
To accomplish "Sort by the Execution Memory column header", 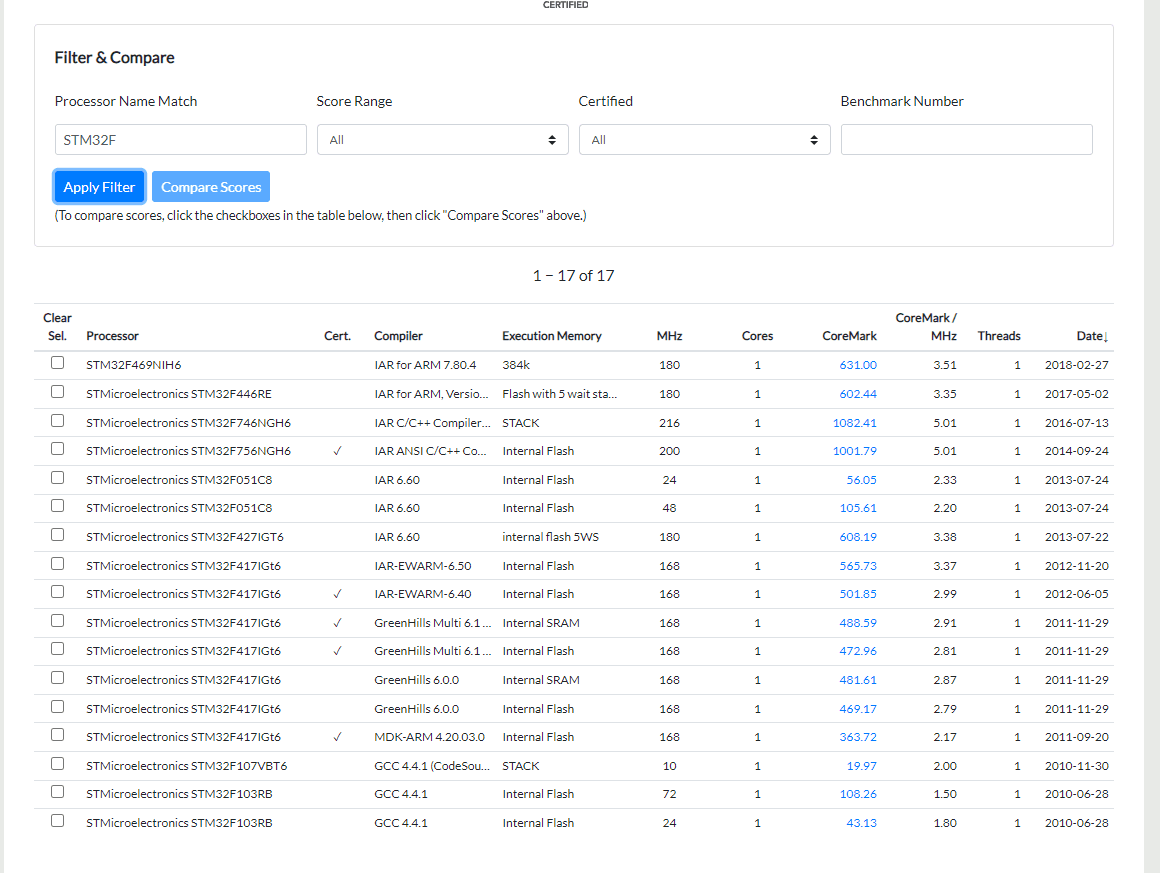I will click(x=552, y=335).
